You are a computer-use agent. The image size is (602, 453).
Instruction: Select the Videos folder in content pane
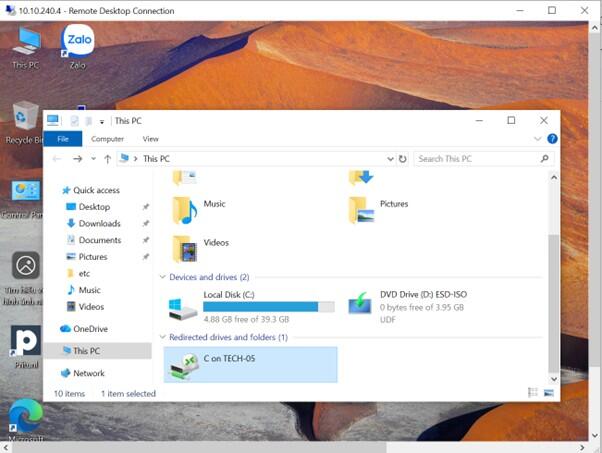(201, 249)
